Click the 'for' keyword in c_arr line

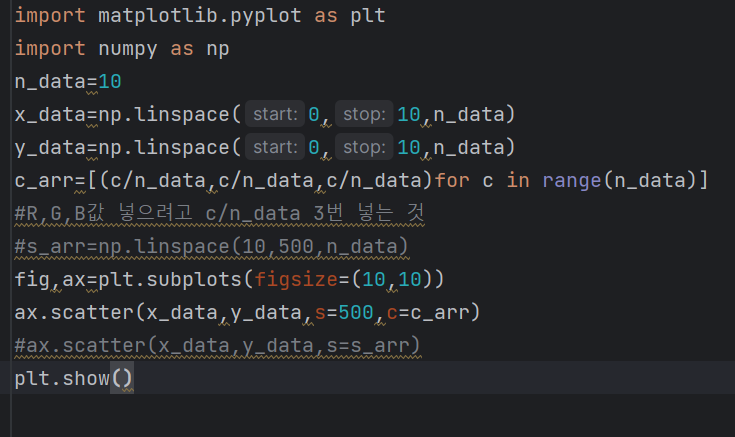452,181
